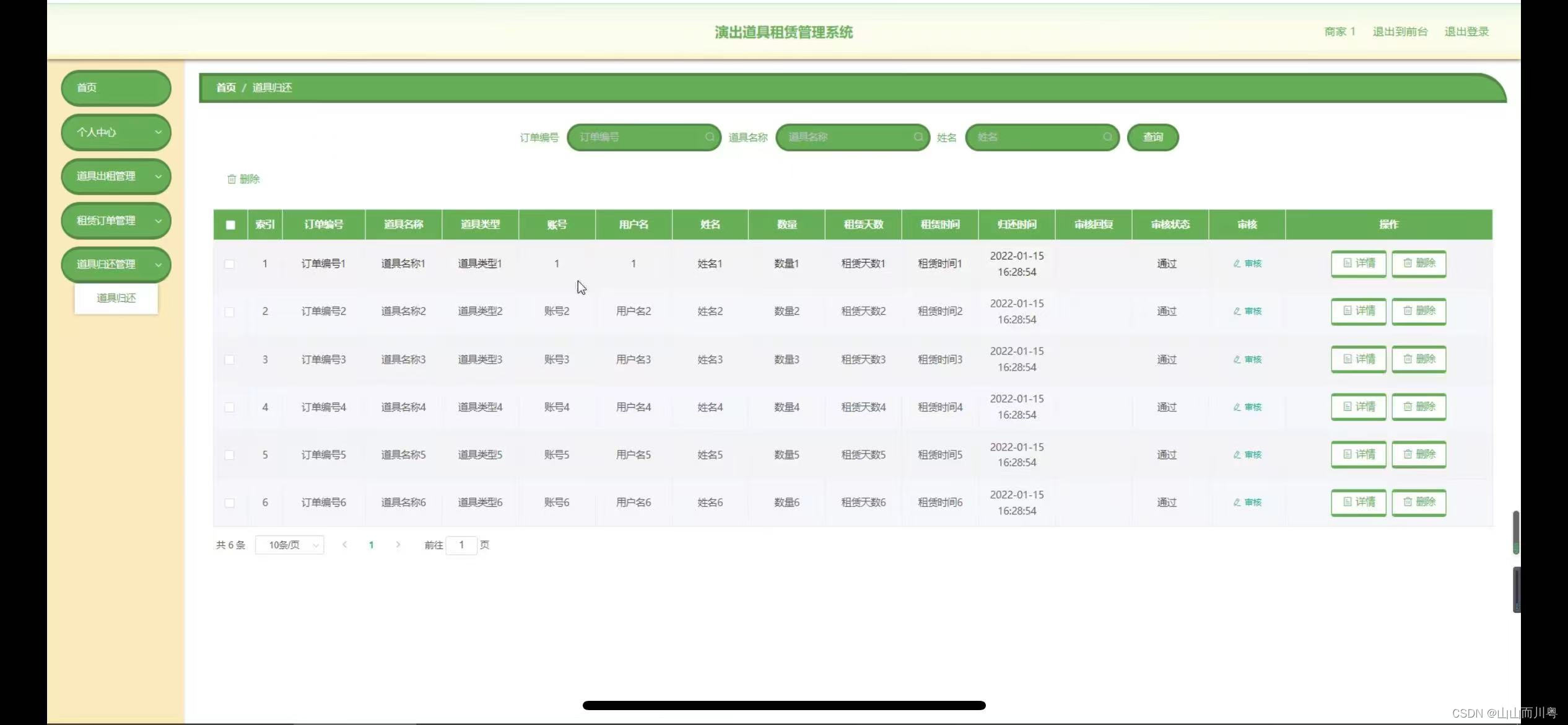The width and height of the screenshot is (1568, 725).
Task: Click 道具归还 in the breadcrumb
Action: point(272,87)
